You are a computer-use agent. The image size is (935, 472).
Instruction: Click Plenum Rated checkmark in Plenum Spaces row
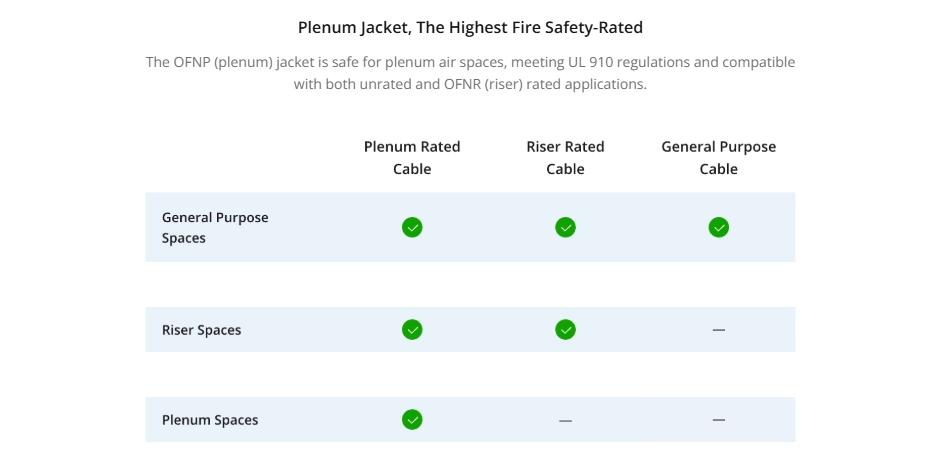coord(412,420)
